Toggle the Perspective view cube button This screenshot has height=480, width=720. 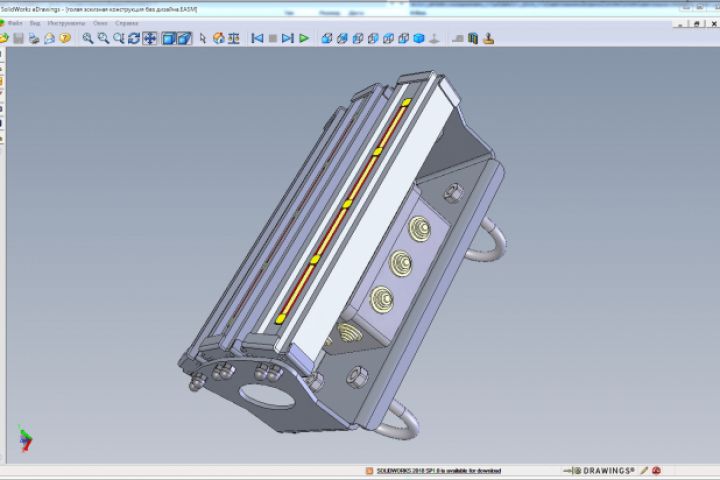[184, 39]
